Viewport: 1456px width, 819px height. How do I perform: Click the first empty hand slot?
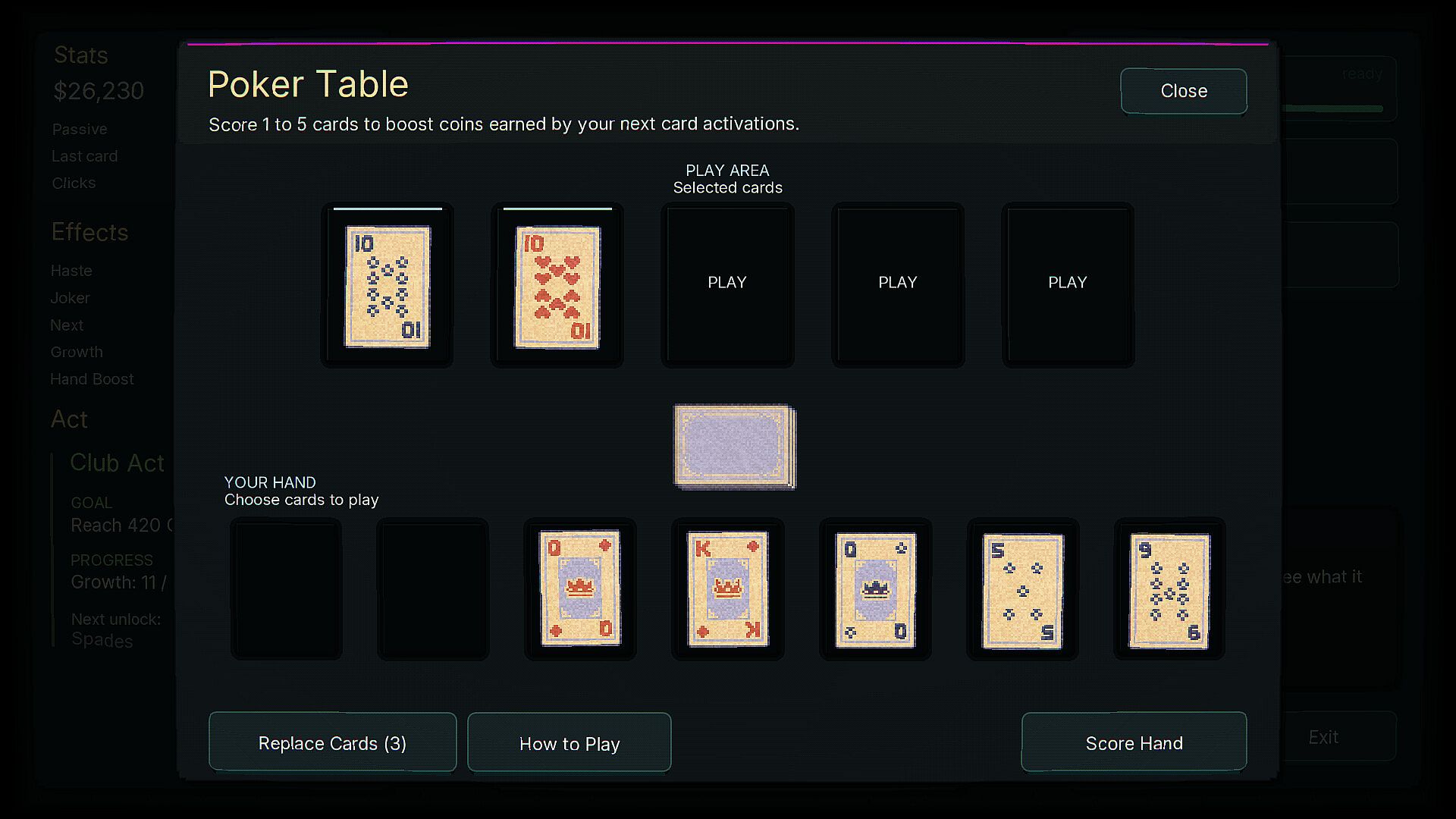coord(286,589)
